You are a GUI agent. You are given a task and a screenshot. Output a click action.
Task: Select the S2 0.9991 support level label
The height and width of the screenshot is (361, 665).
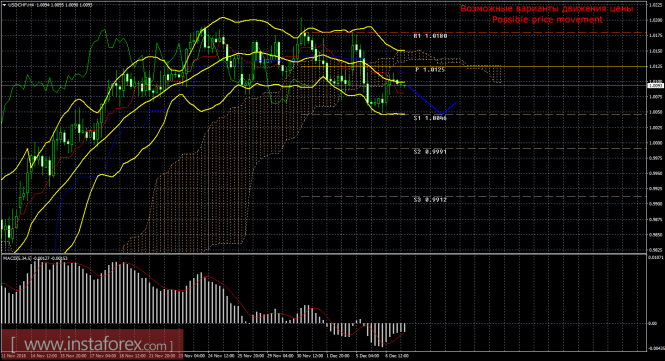pos(430,151)
